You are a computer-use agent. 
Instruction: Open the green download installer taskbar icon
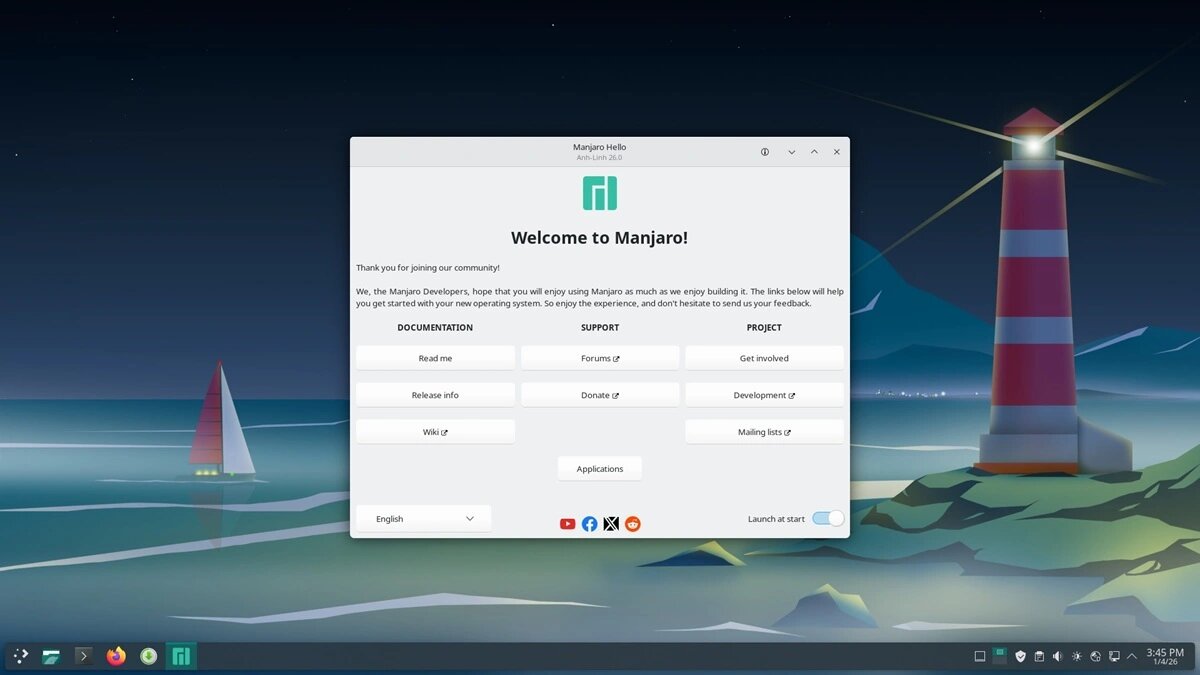click(148, 656)
